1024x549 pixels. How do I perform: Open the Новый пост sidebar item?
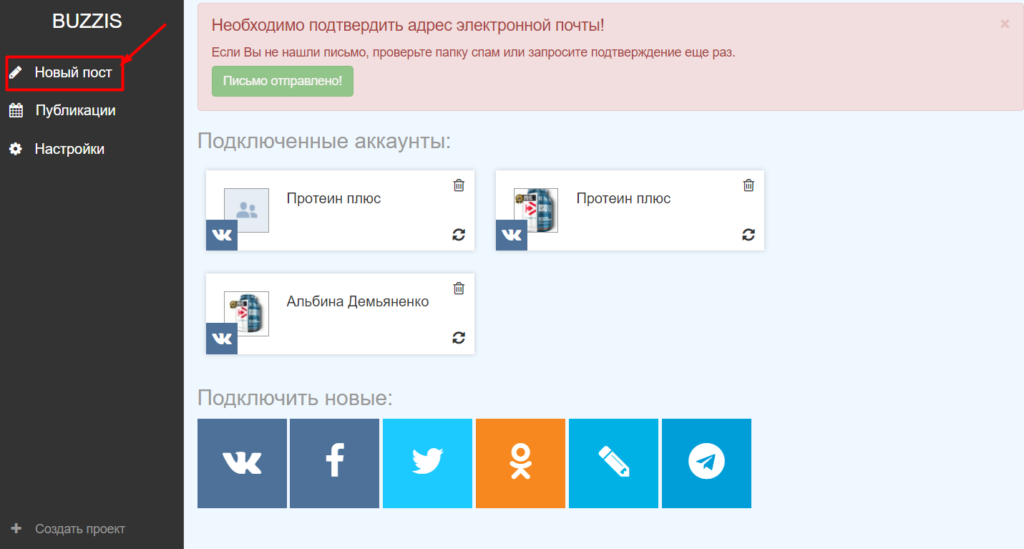coord(72,73)
